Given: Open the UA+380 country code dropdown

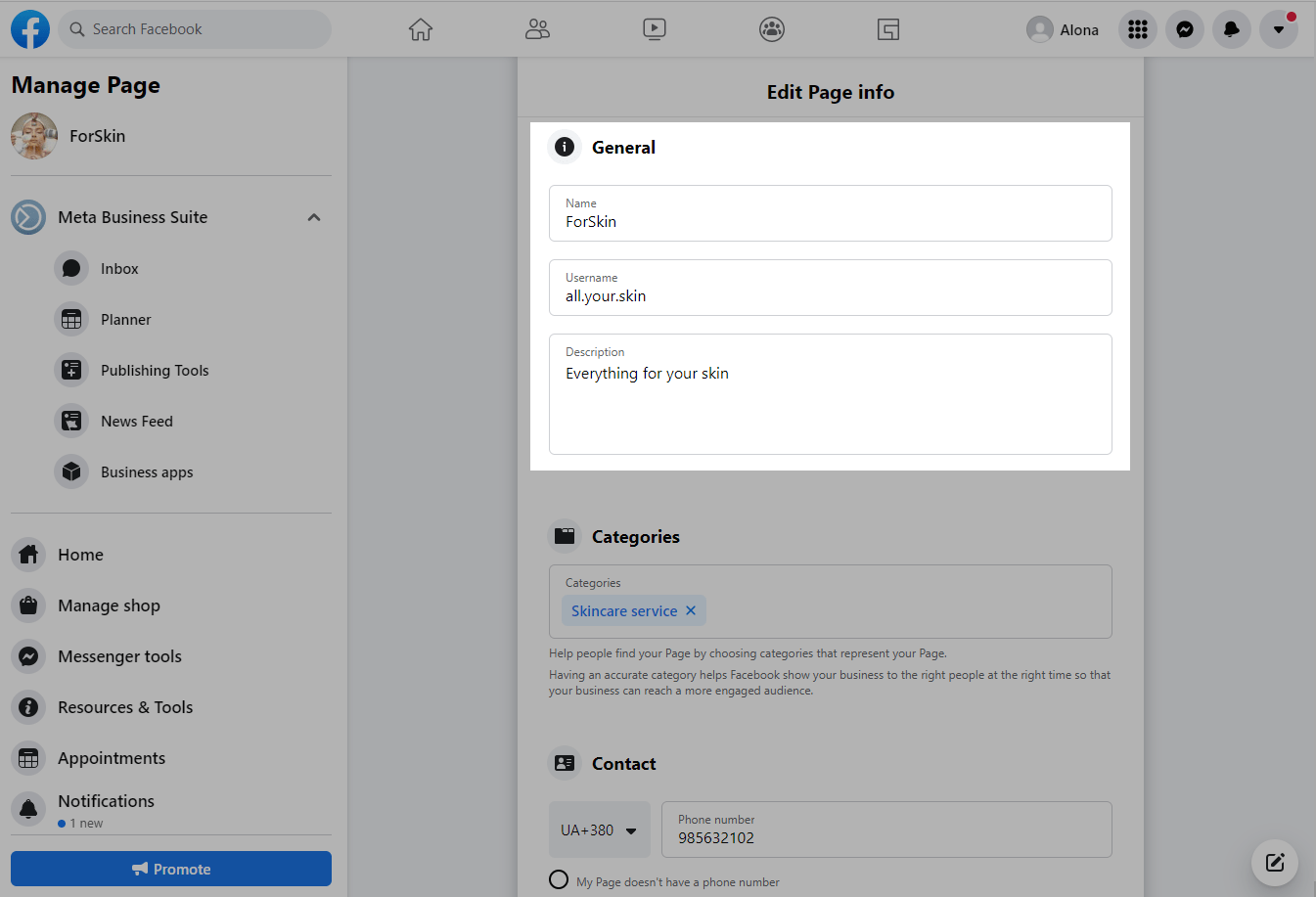Looking at the screenshot, I should 600,830.
